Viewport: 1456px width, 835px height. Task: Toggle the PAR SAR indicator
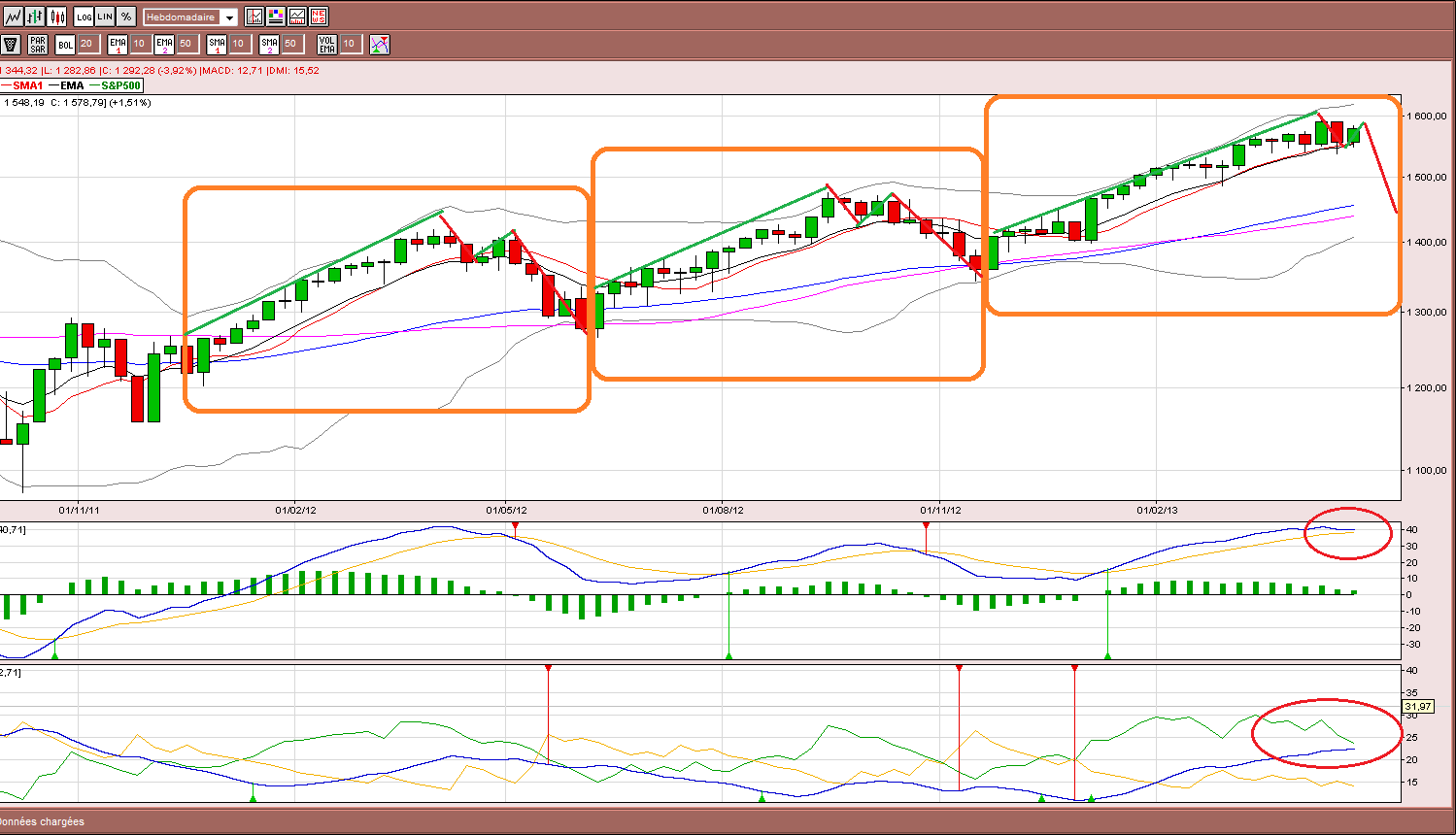pyautogui.click(x=38, y=45)
